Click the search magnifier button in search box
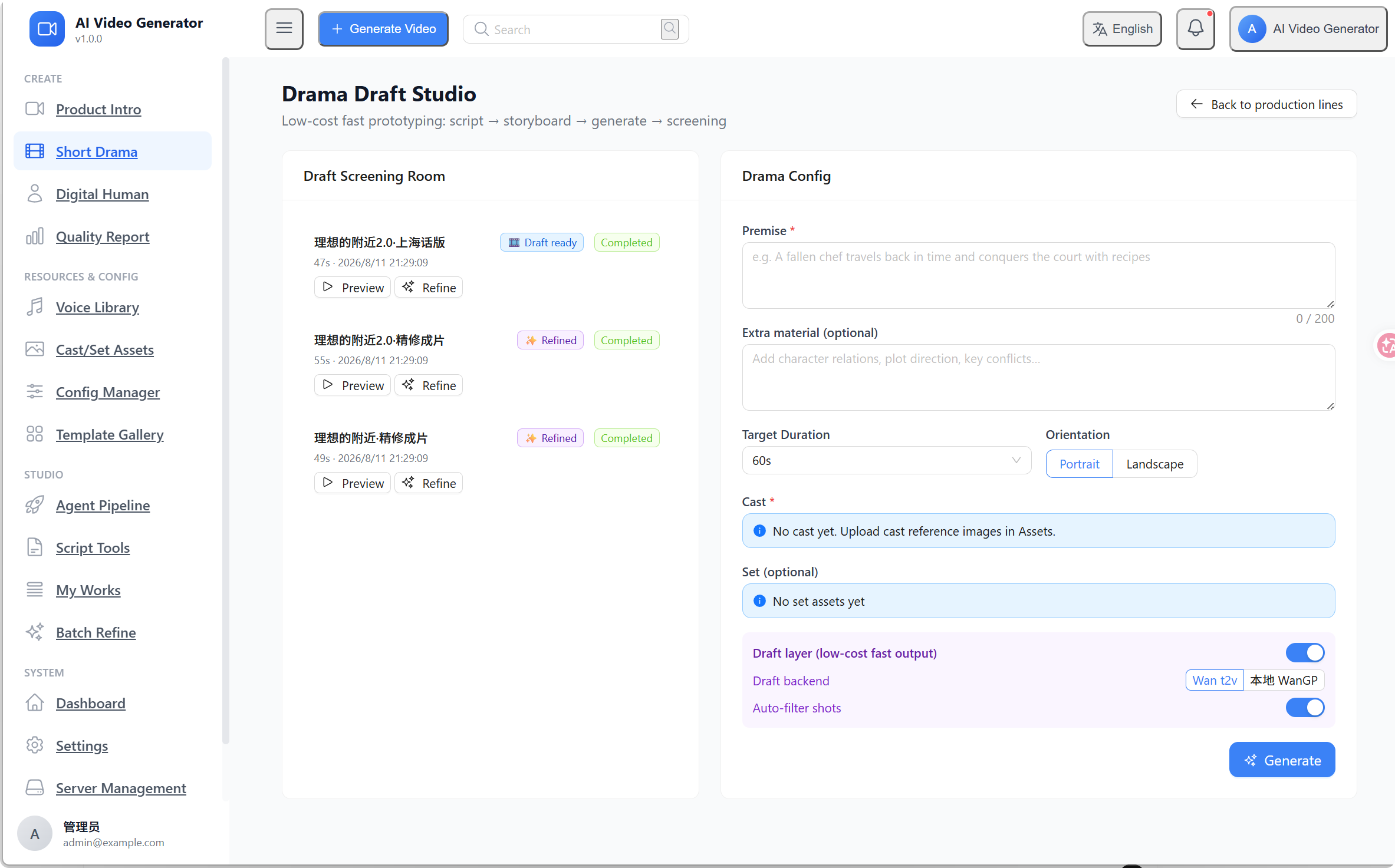This screenshot has height=868, width=1395. [670, 29]
